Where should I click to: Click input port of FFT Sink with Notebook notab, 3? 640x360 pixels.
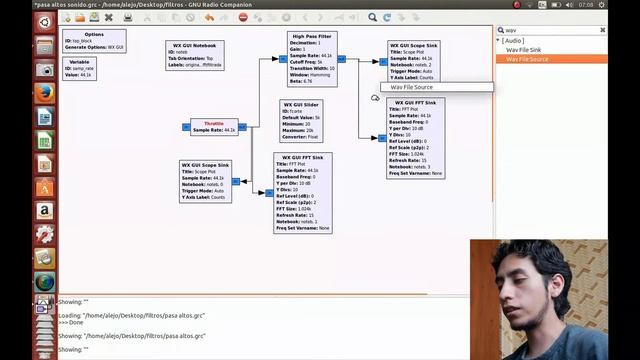[382, 138]
